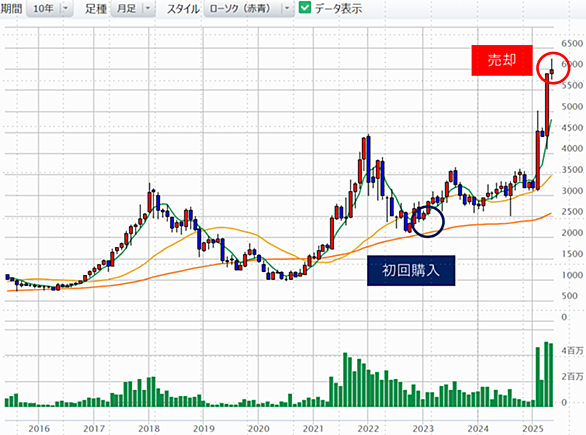Click the 5500 price axis label
The image size is (586, 435).
point(572,85)
